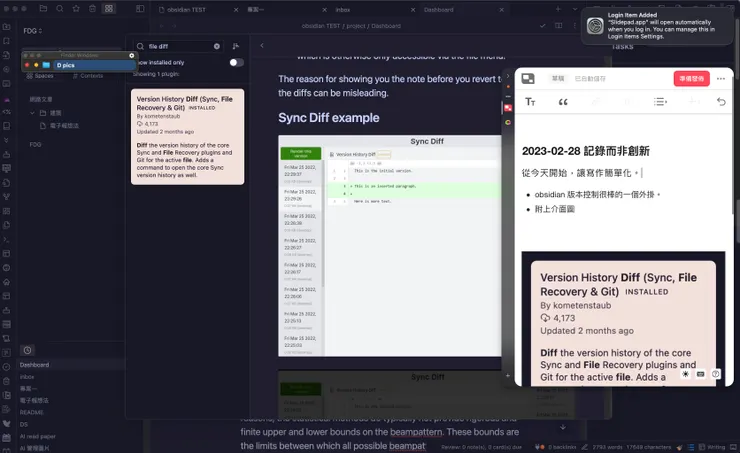Click the brightness sun icon on the floating panel
The image size is (740, 453).
(x=685, y=374)
